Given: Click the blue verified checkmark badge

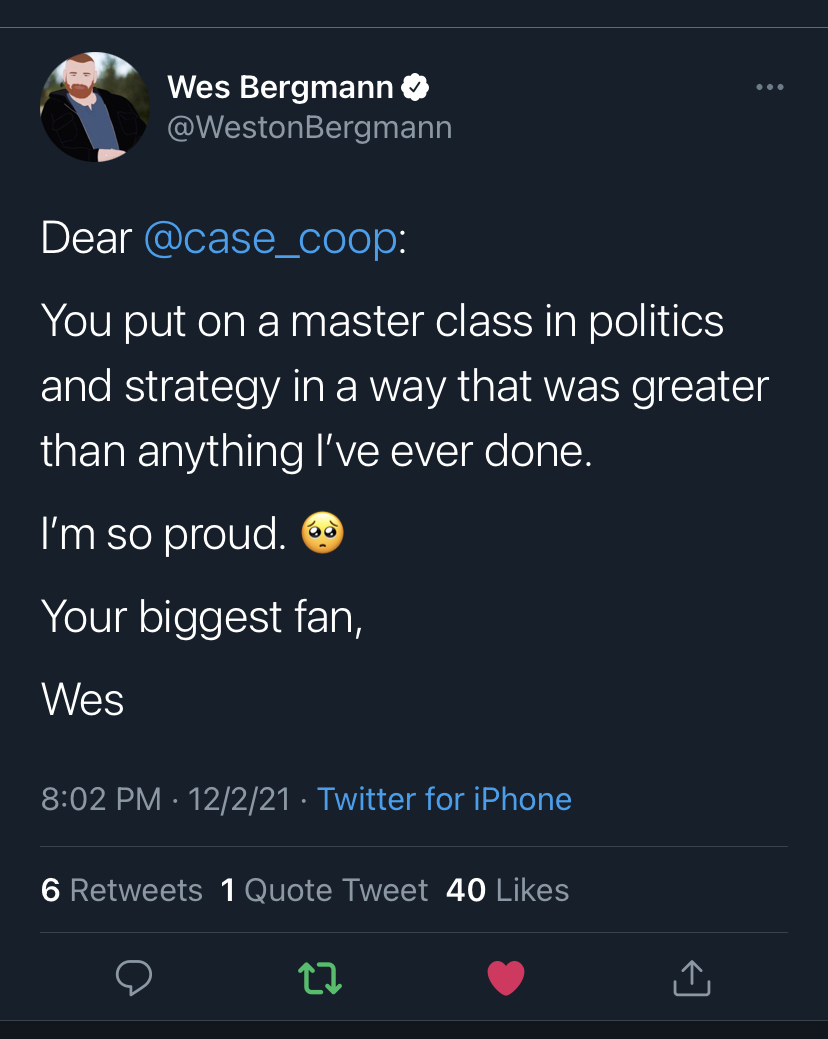Looking at the screenshot, I should click(x=415, y=87).
